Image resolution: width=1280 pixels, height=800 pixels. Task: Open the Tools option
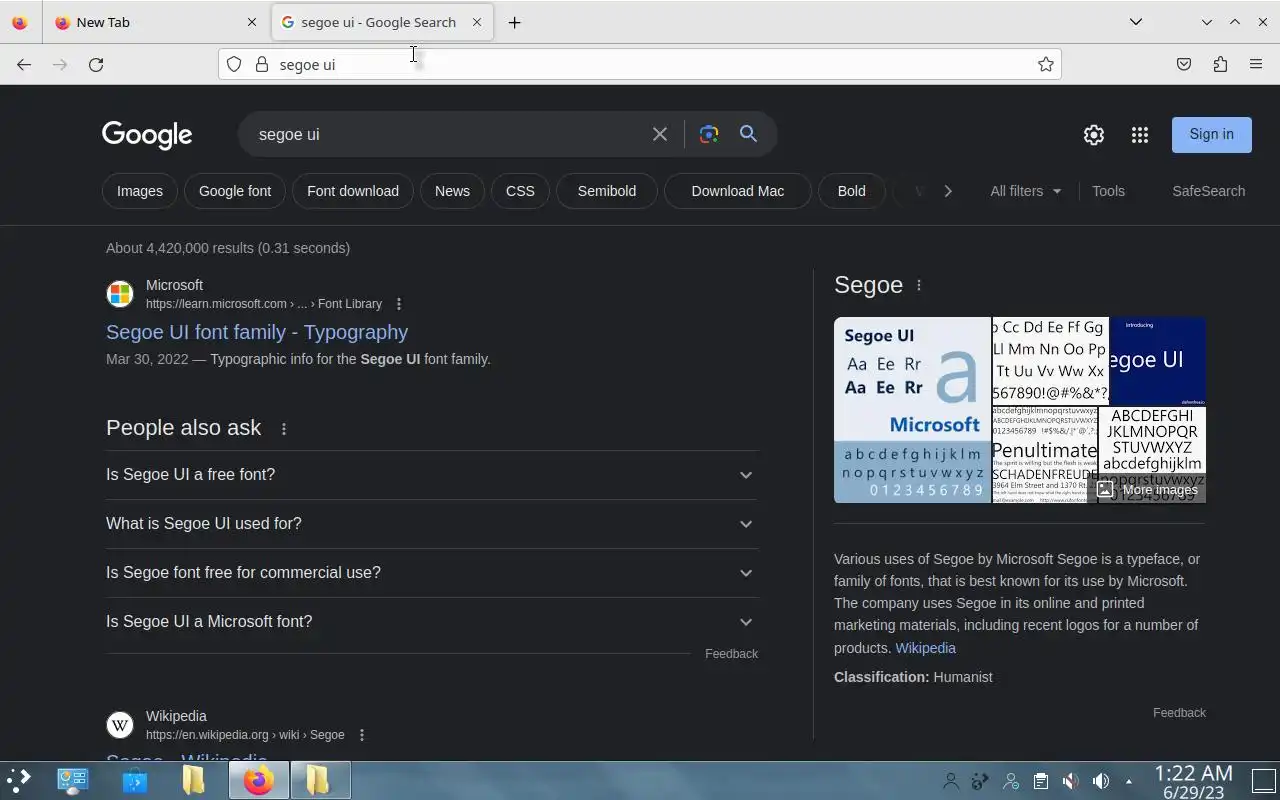pos(1108,191)
